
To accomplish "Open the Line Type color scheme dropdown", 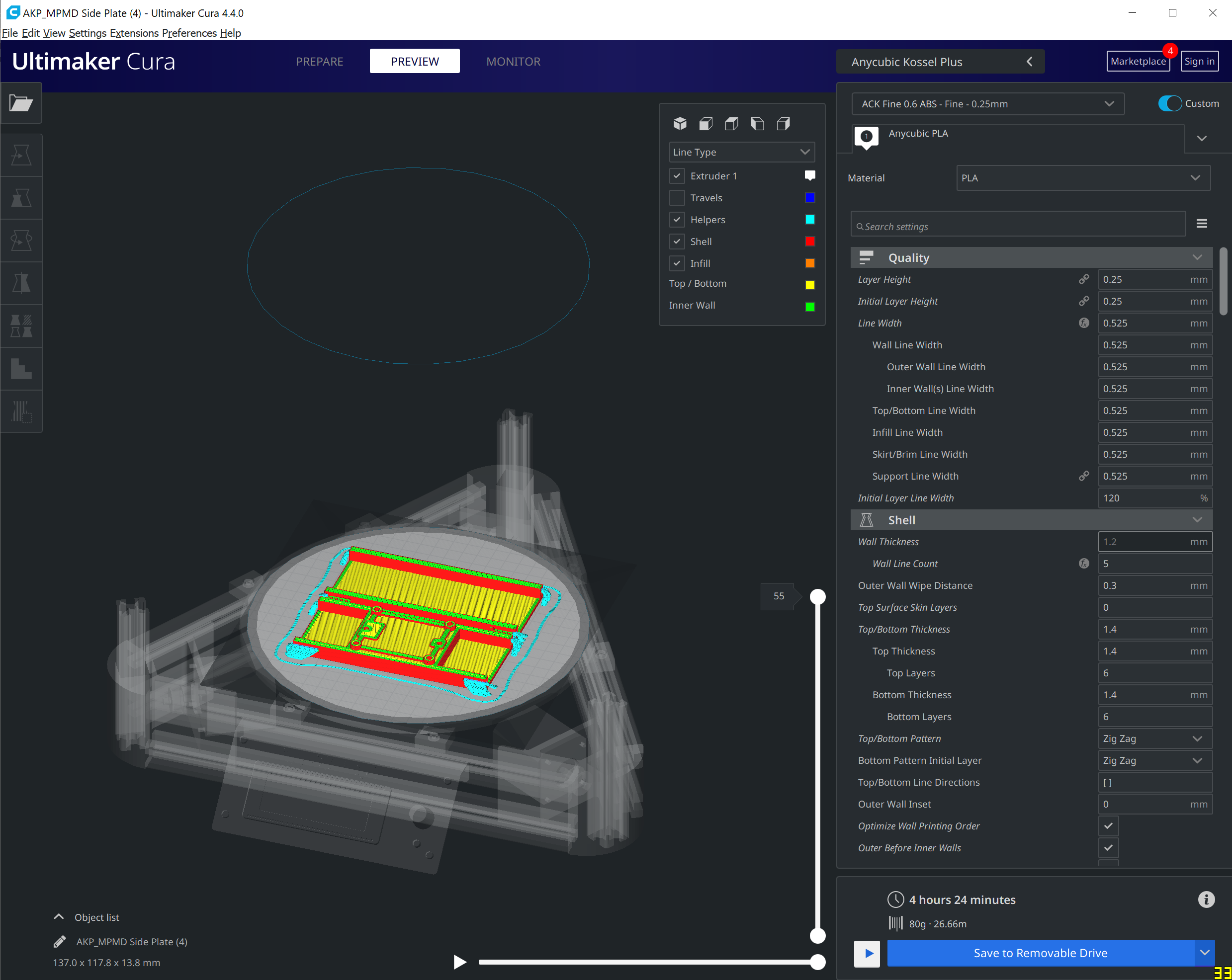I will click(x=742, y=152).
